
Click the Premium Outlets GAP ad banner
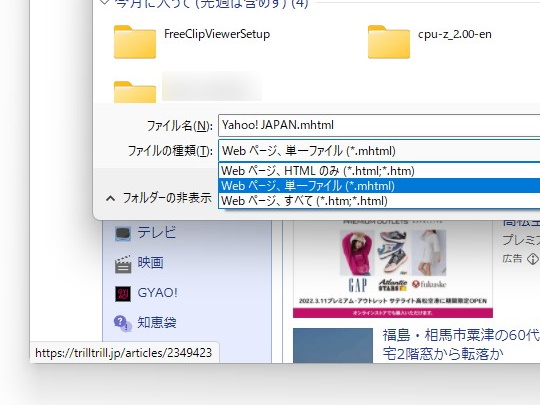pos(393,268)
